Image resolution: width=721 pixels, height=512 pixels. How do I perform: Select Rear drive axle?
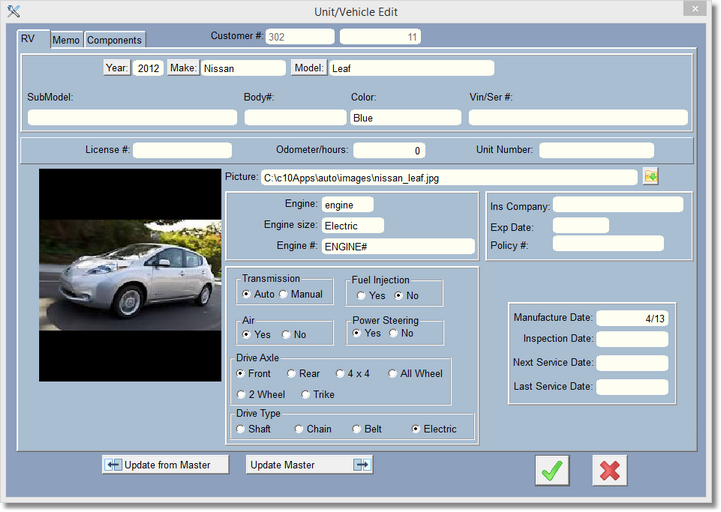point(291,374)
